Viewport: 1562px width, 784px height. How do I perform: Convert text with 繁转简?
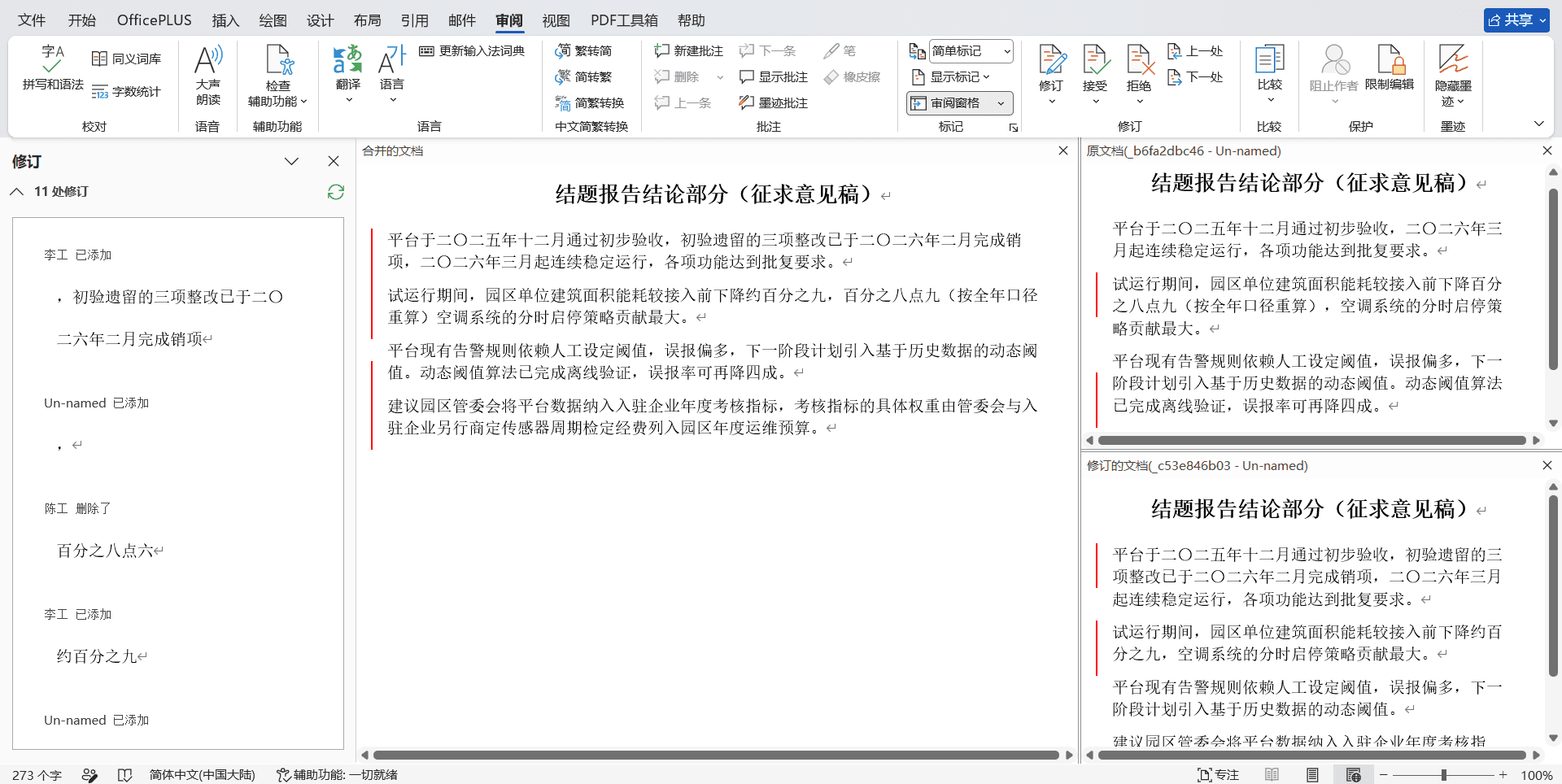click(583, 50)
